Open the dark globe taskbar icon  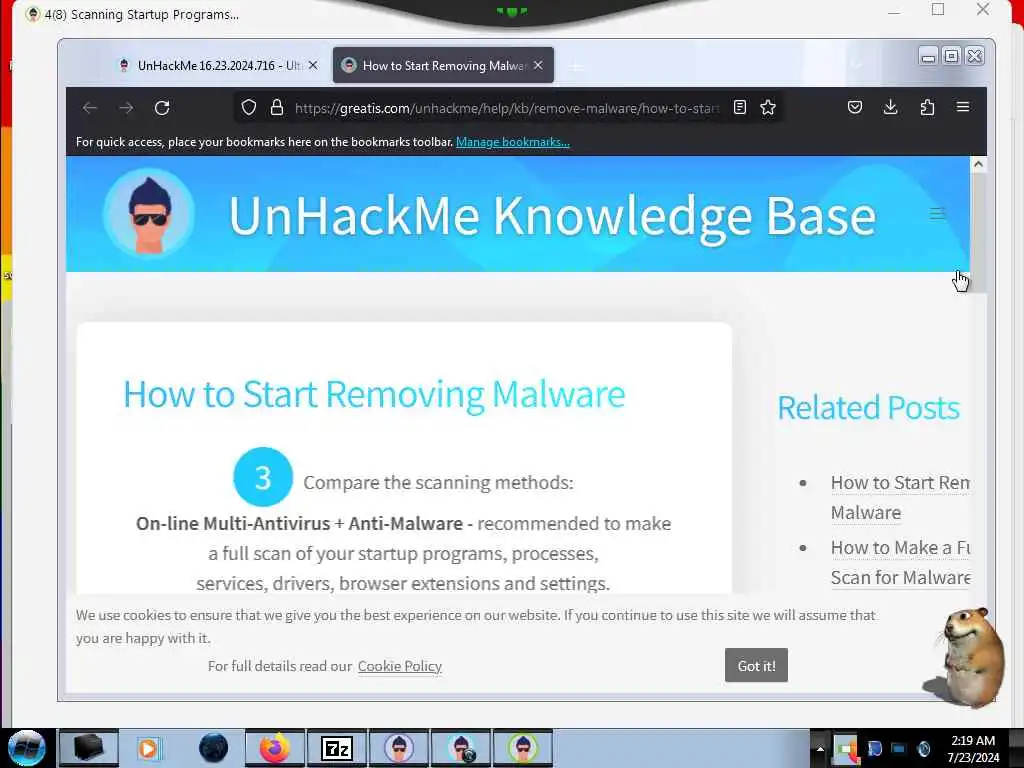point(214,748)
